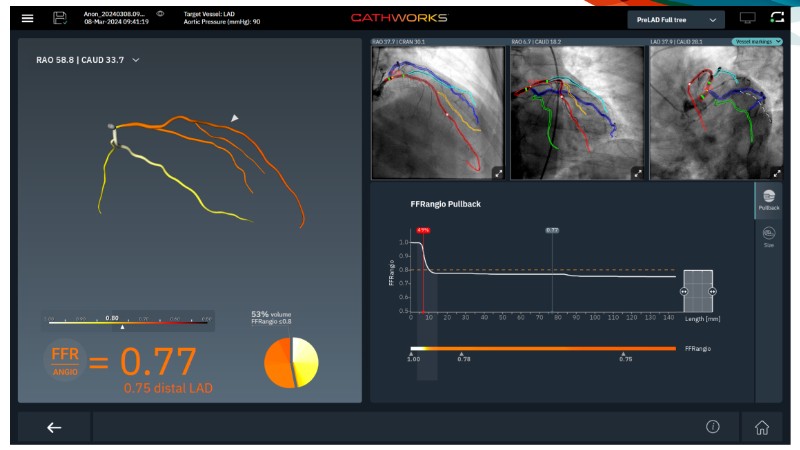The height and width of the screenshot is (450, 800).
Task: Enlarge the RAO 6.7 CAUD 18.2 angiogram
Action: pyautogui.click(x=638, y=172)
